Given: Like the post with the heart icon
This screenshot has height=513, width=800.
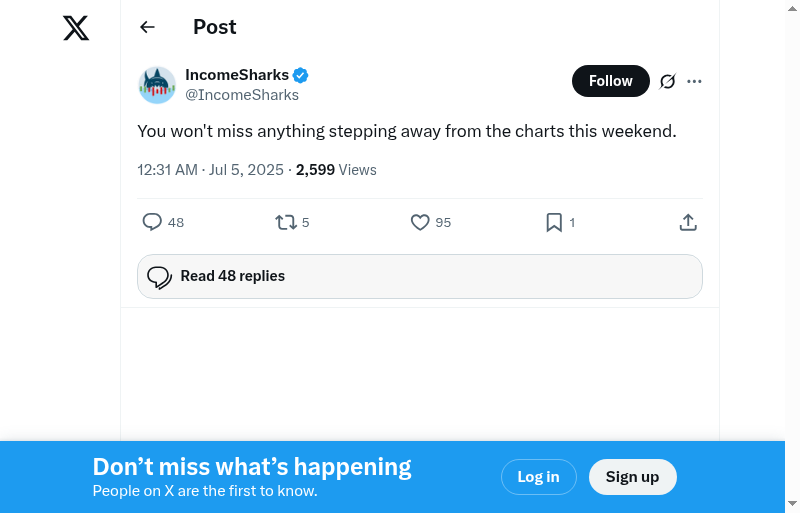Looking at the screenshot, I should click(x=420, y=222).
